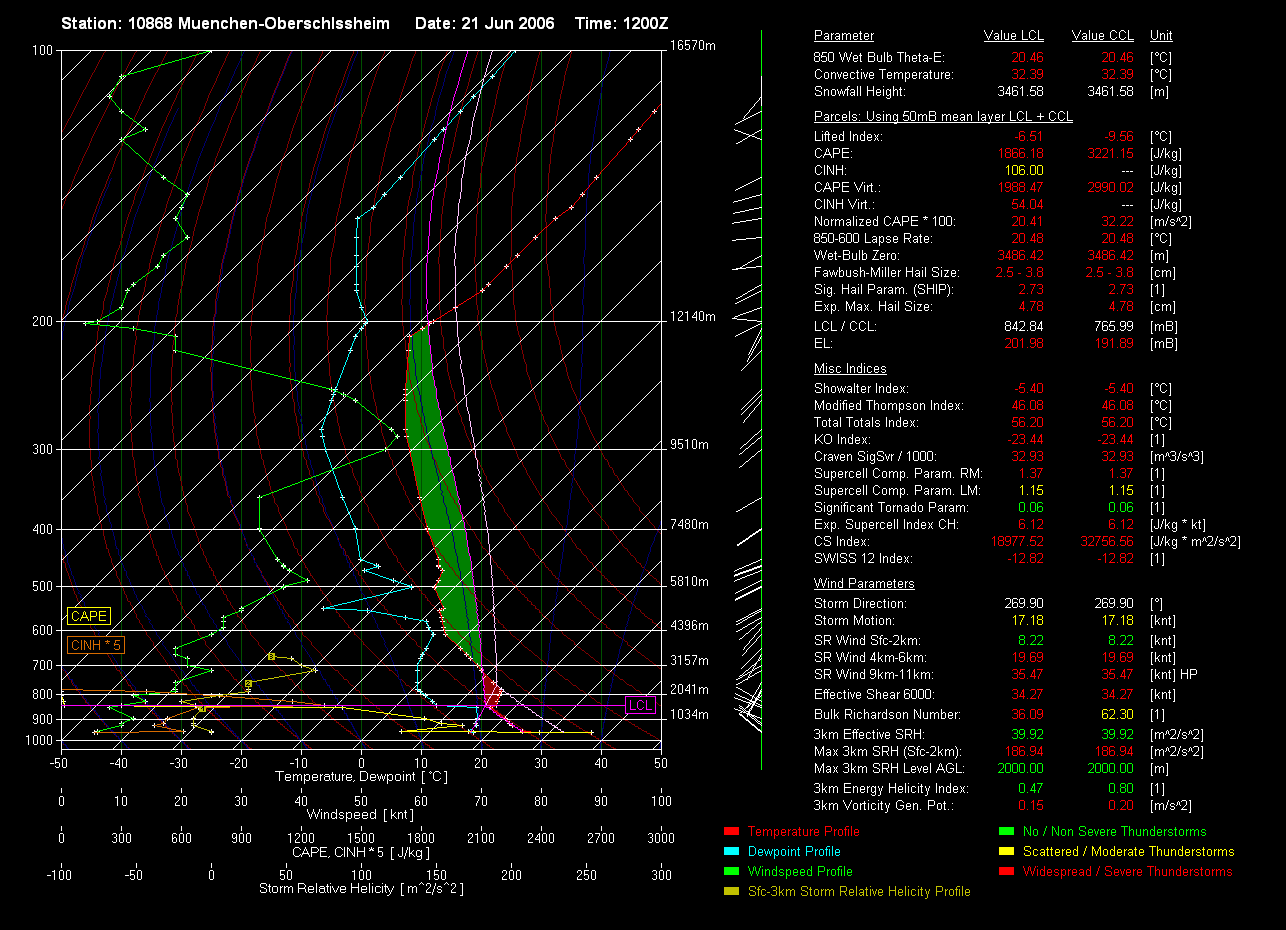This screenshot has height=930, width=1286.
Task: Select the magenta LCL marker label
Action: pos(640,705)
